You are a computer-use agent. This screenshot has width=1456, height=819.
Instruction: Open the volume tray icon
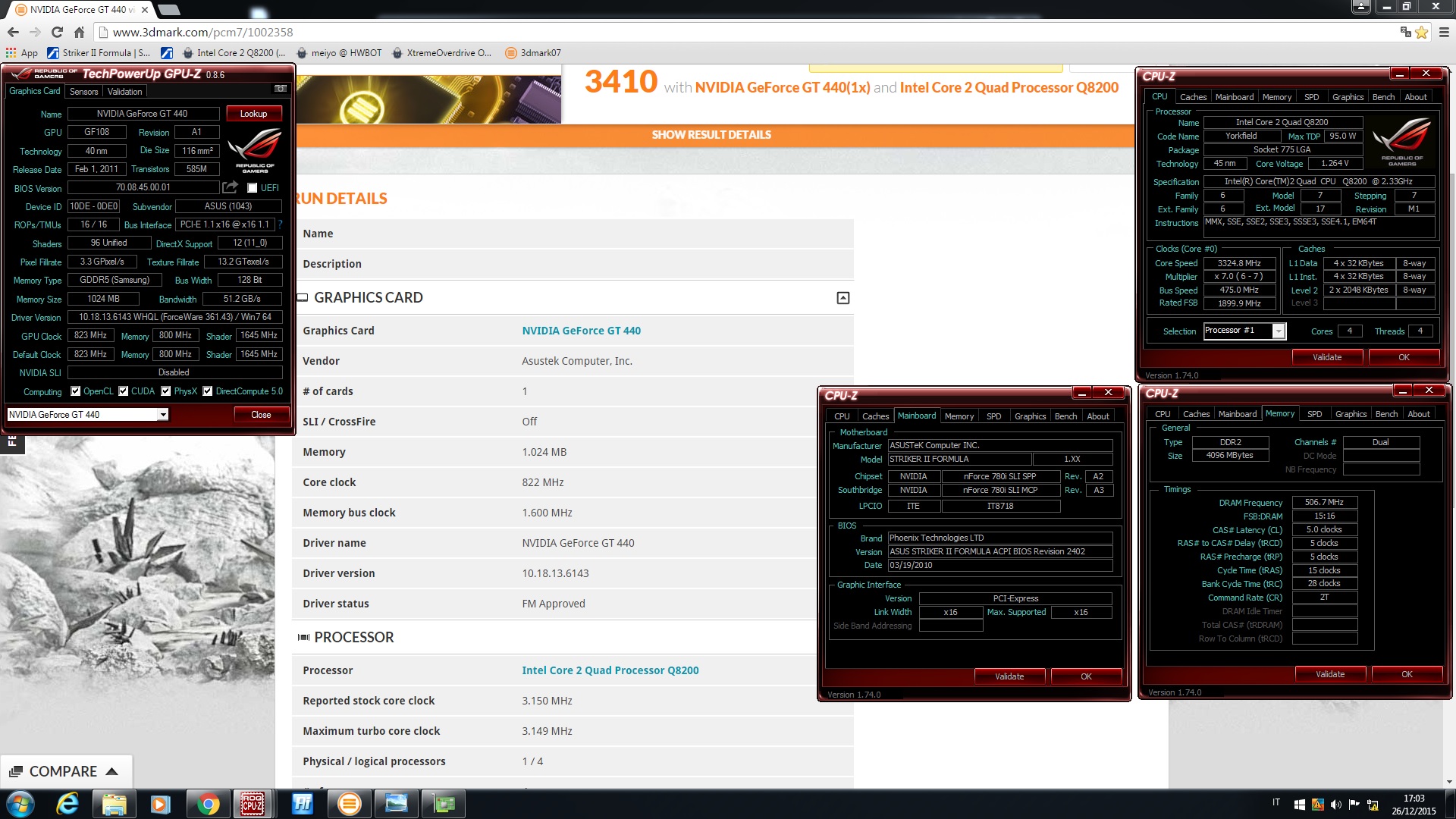tap(1336, 805)
